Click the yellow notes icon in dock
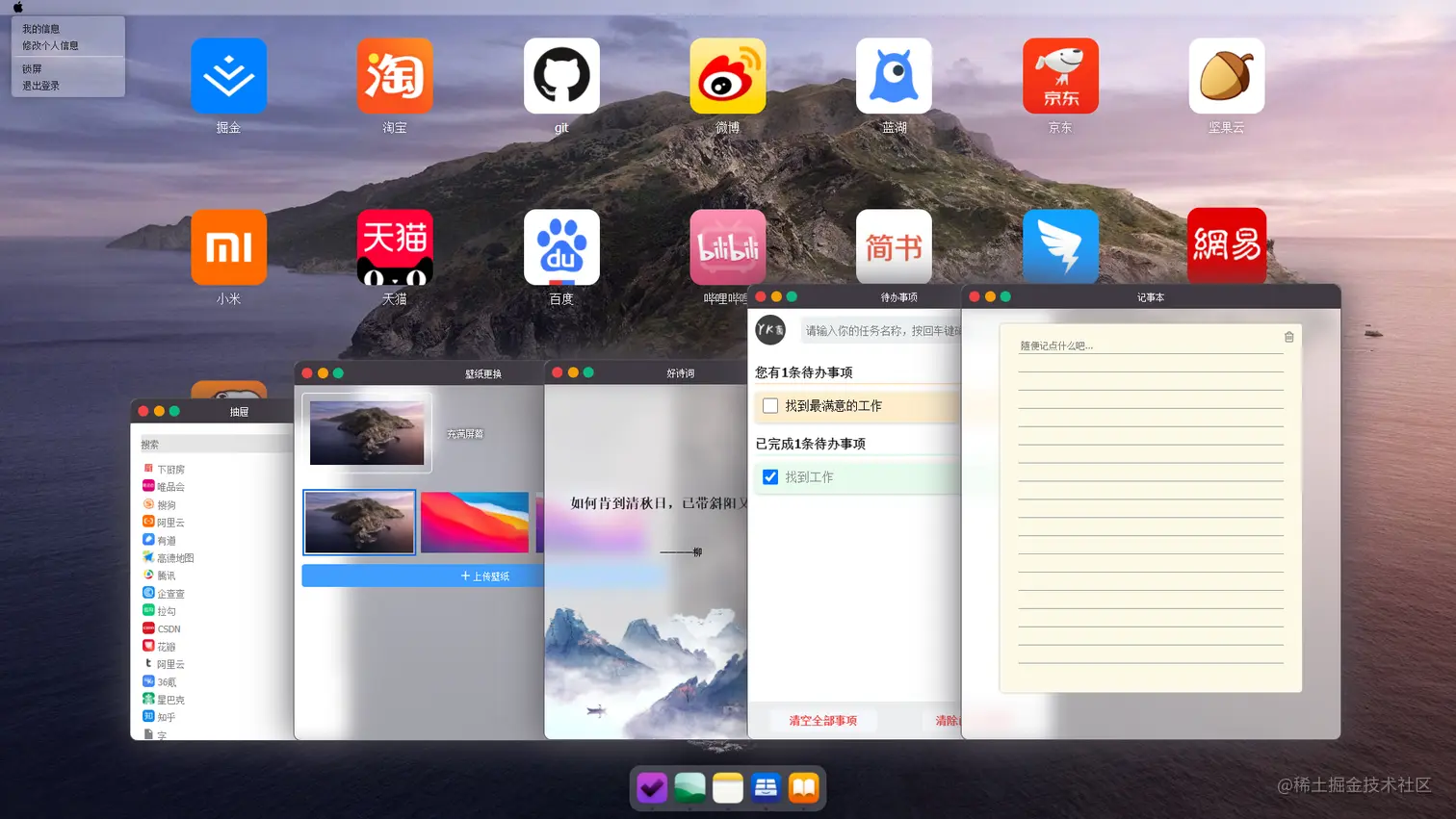The width and height of the screenshot is (1456, 819). point(728,788)
